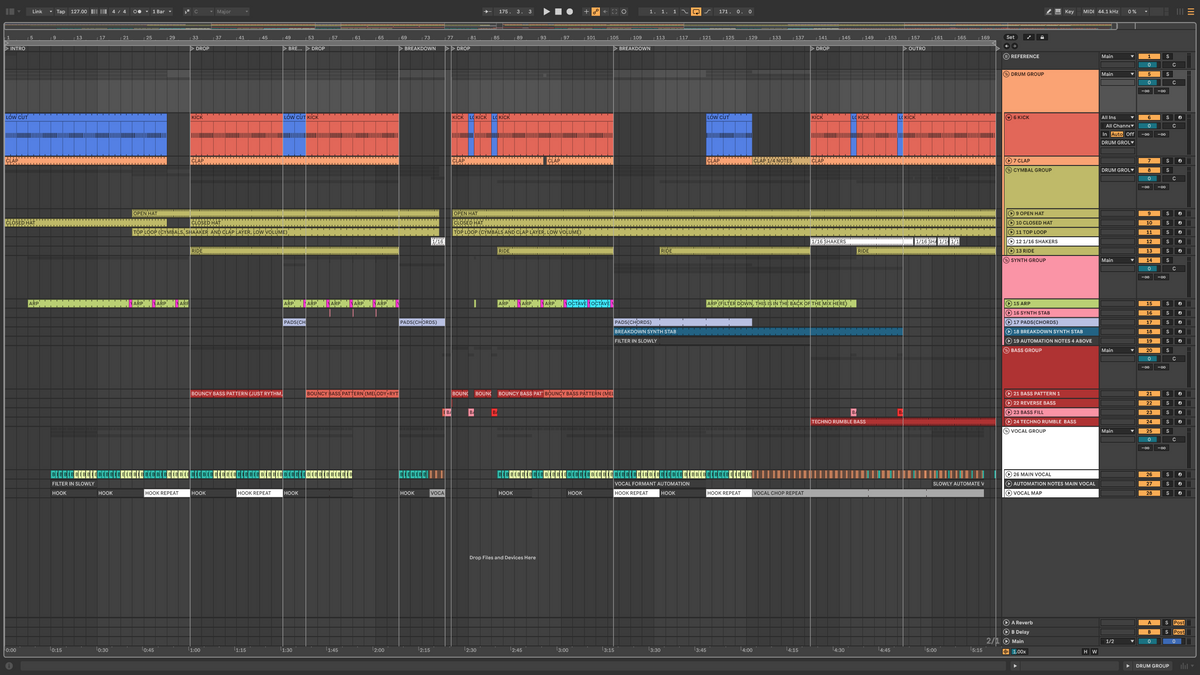Click the Re-enable Automation arrow icon
Image resolution: width=1200 pixels, height=675 pixels.
[605, 11]
